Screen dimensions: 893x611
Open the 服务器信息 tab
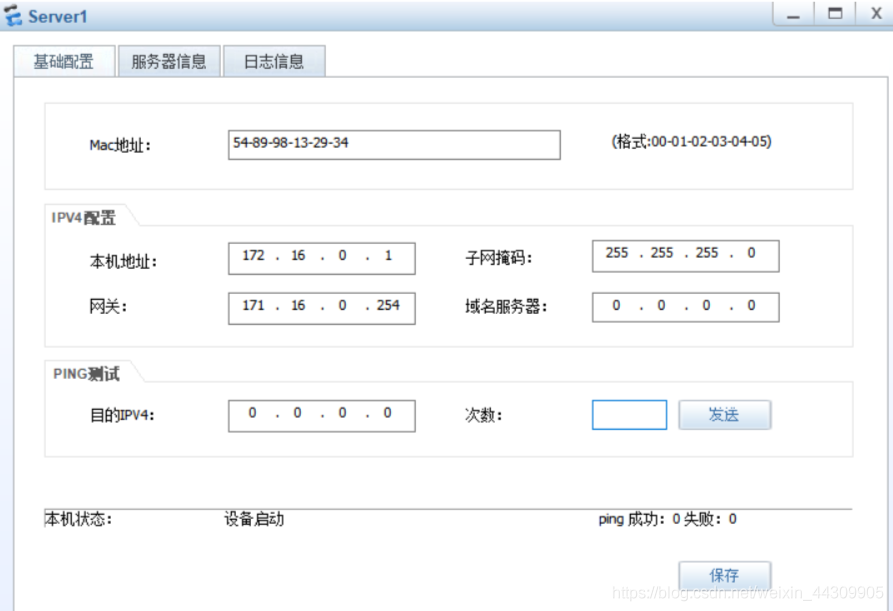169,61
